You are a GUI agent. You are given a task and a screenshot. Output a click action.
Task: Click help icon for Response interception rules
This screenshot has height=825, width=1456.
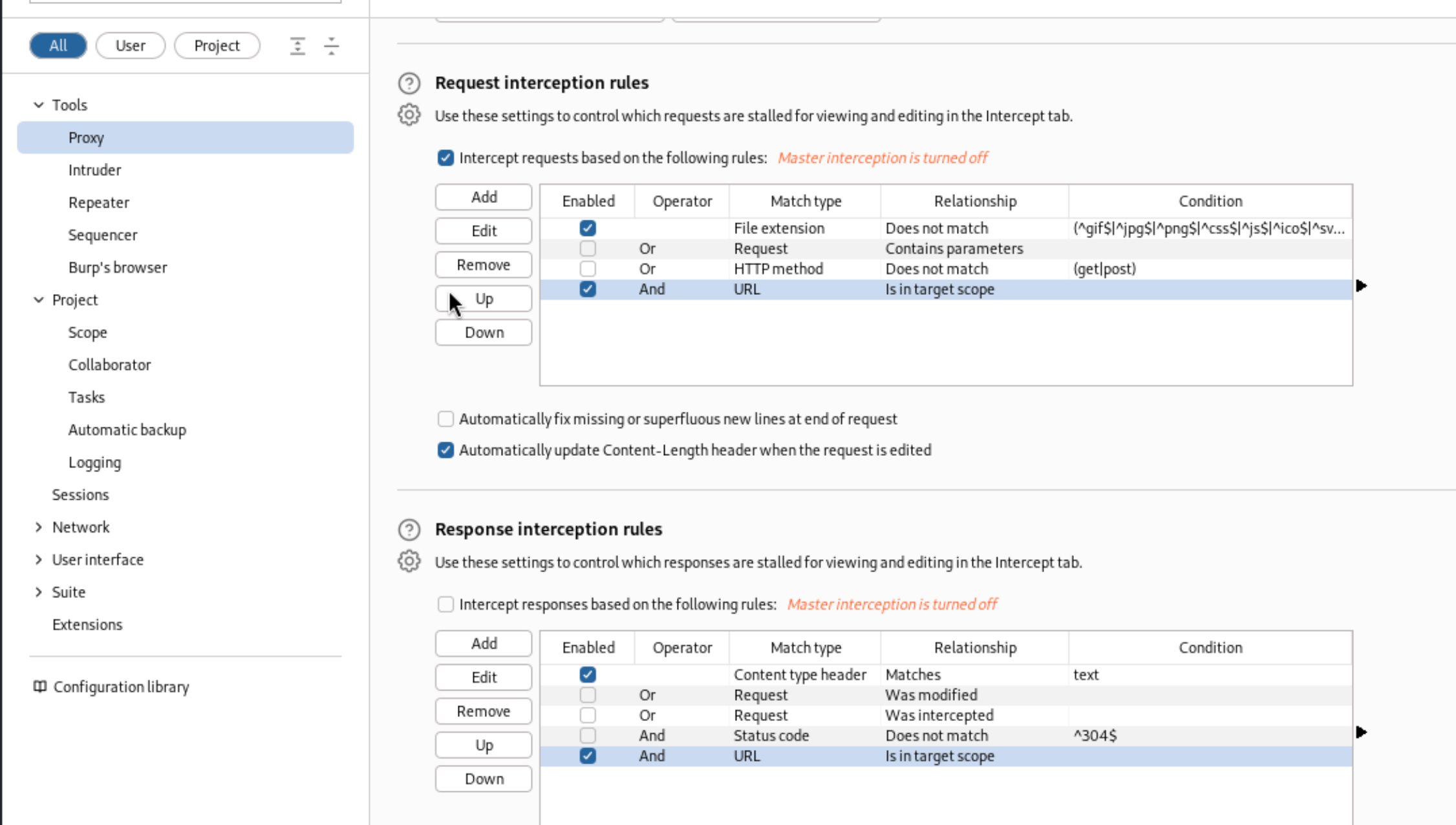tap(409, 530)
